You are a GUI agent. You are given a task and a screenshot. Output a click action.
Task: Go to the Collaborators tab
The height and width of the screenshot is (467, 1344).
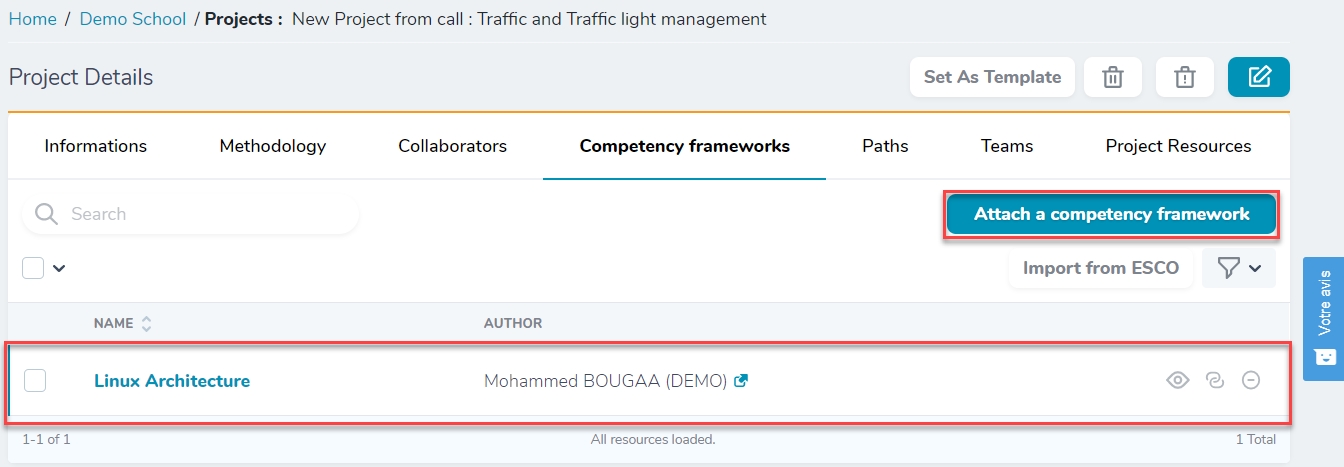pos(452,146)
